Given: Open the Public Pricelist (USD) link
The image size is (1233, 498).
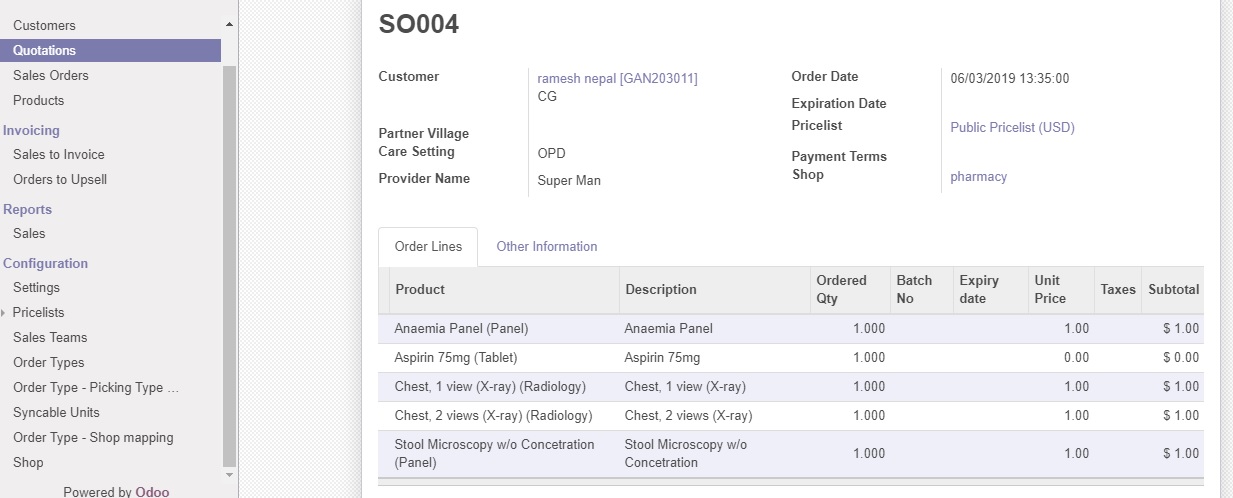Looking at the screenshot, I should (x=1012, y=127).
